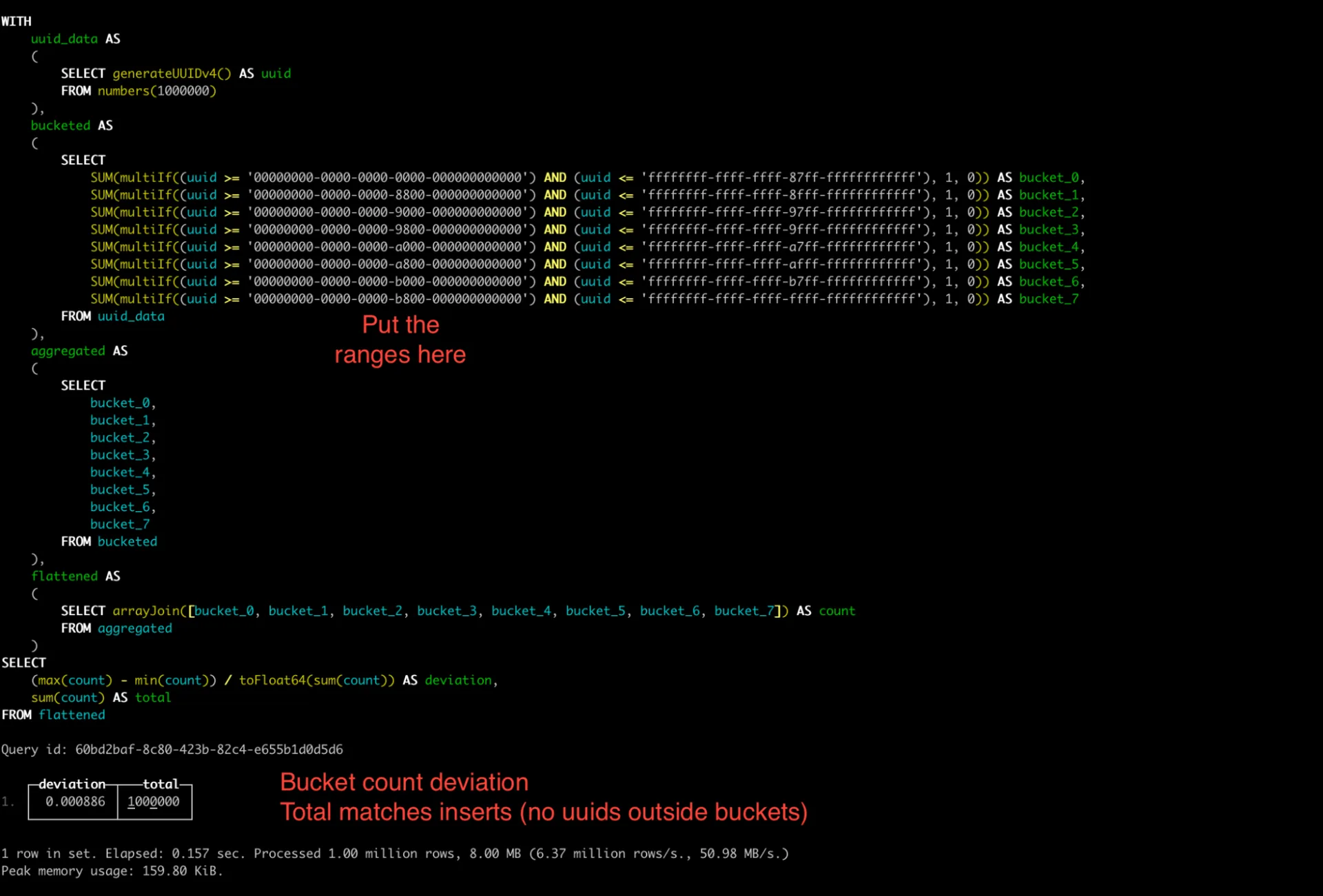Click toFloat64(sum(count)) expression
Image resolution: width=1323 pixels, height=896 pixels.
coord(317,680)
